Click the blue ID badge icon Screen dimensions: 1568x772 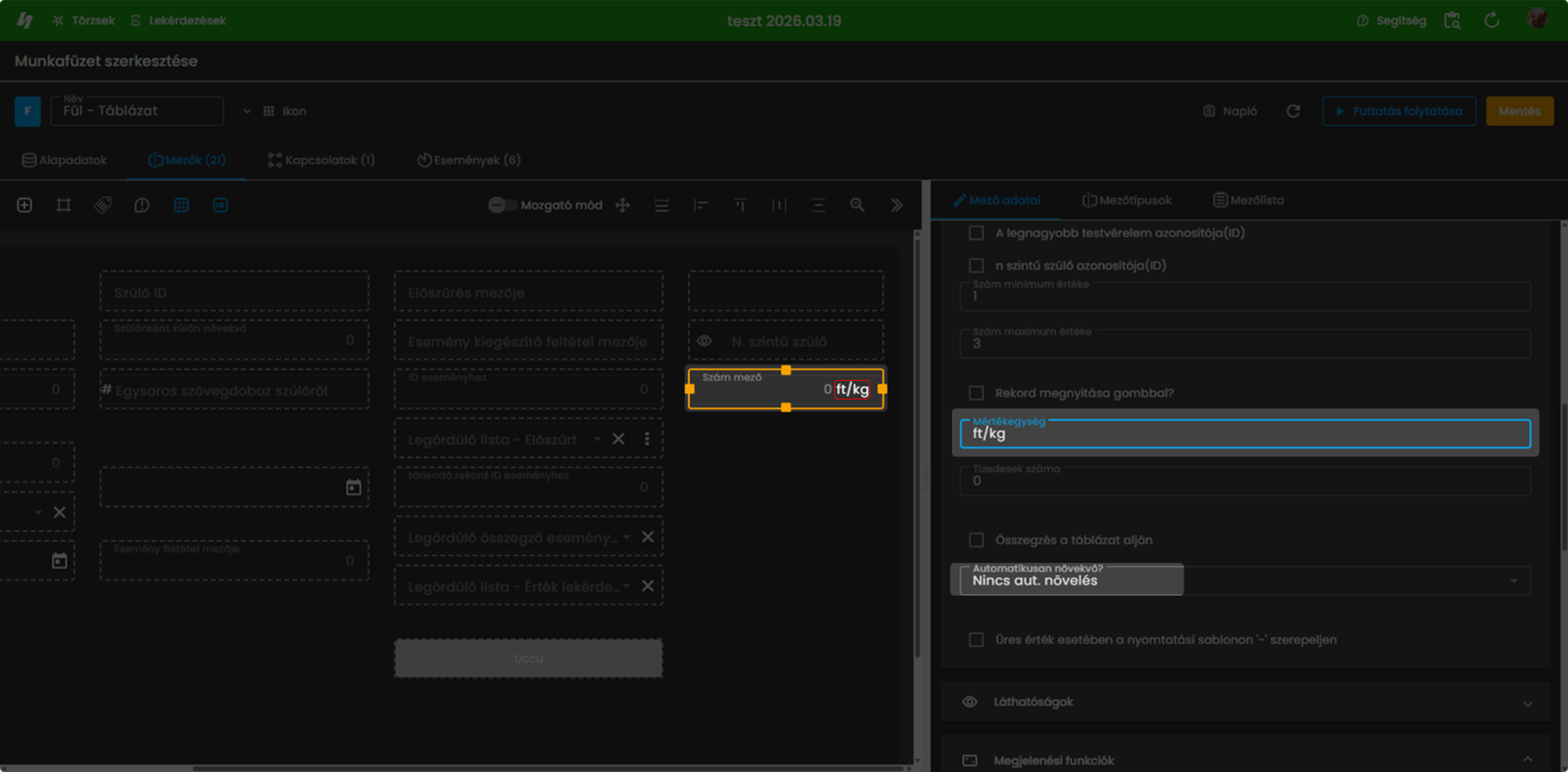click(220, 205)
